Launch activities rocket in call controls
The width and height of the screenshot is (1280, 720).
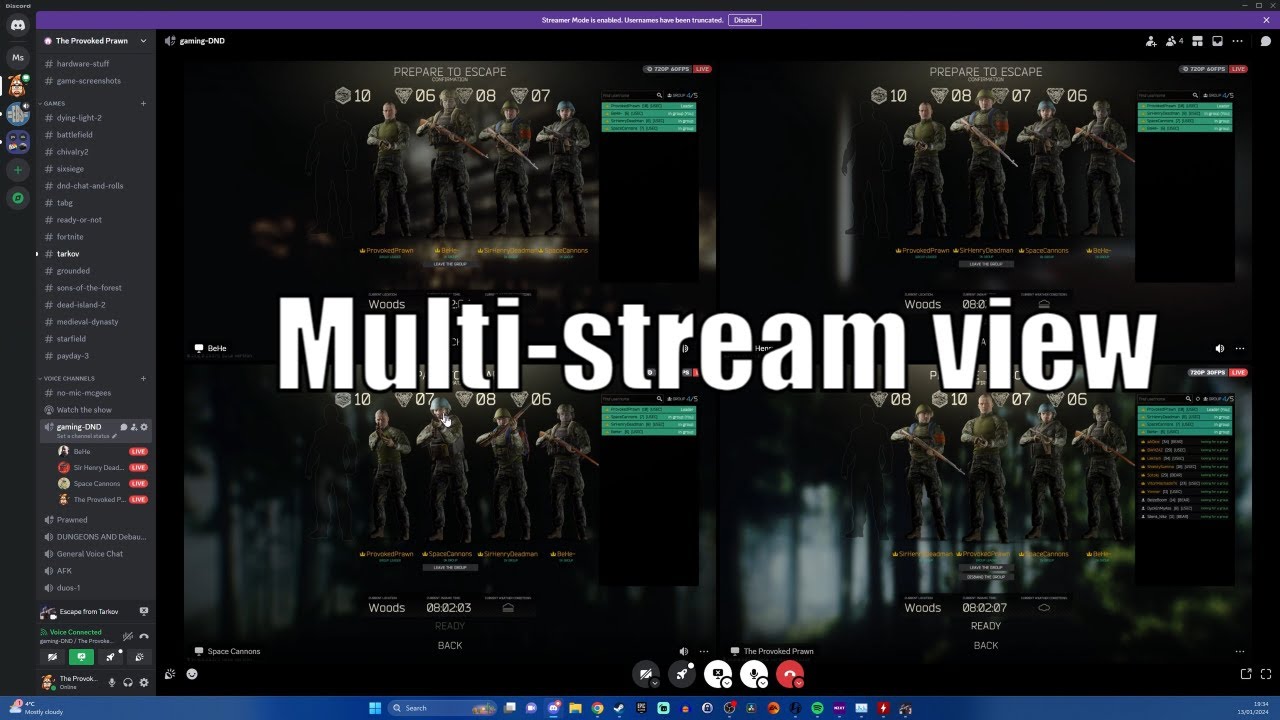pos(682,674)
